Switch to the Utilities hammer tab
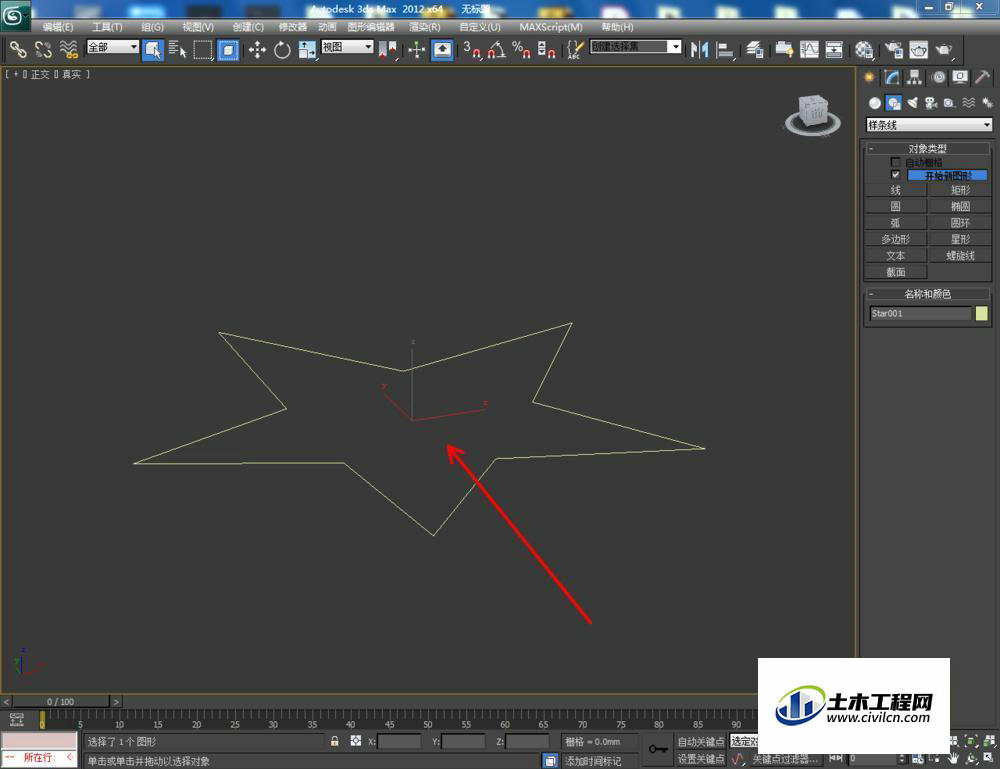This screenshot has width=1000, height=769. 983,77
